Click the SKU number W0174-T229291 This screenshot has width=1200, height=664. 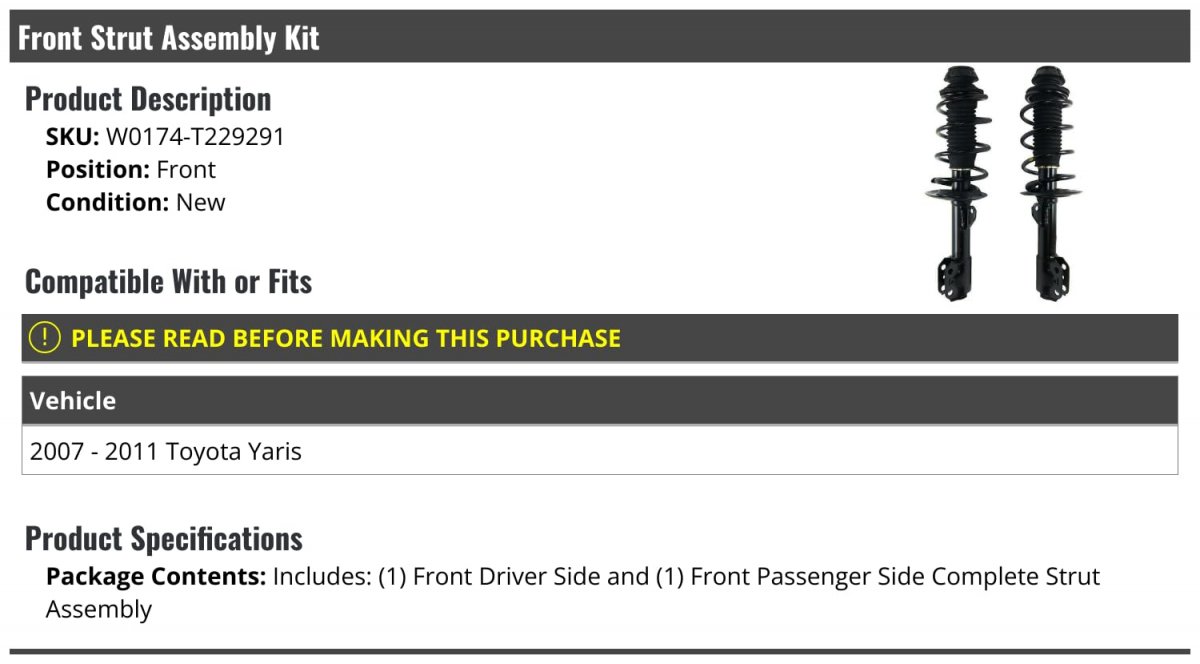coord(195,137)
